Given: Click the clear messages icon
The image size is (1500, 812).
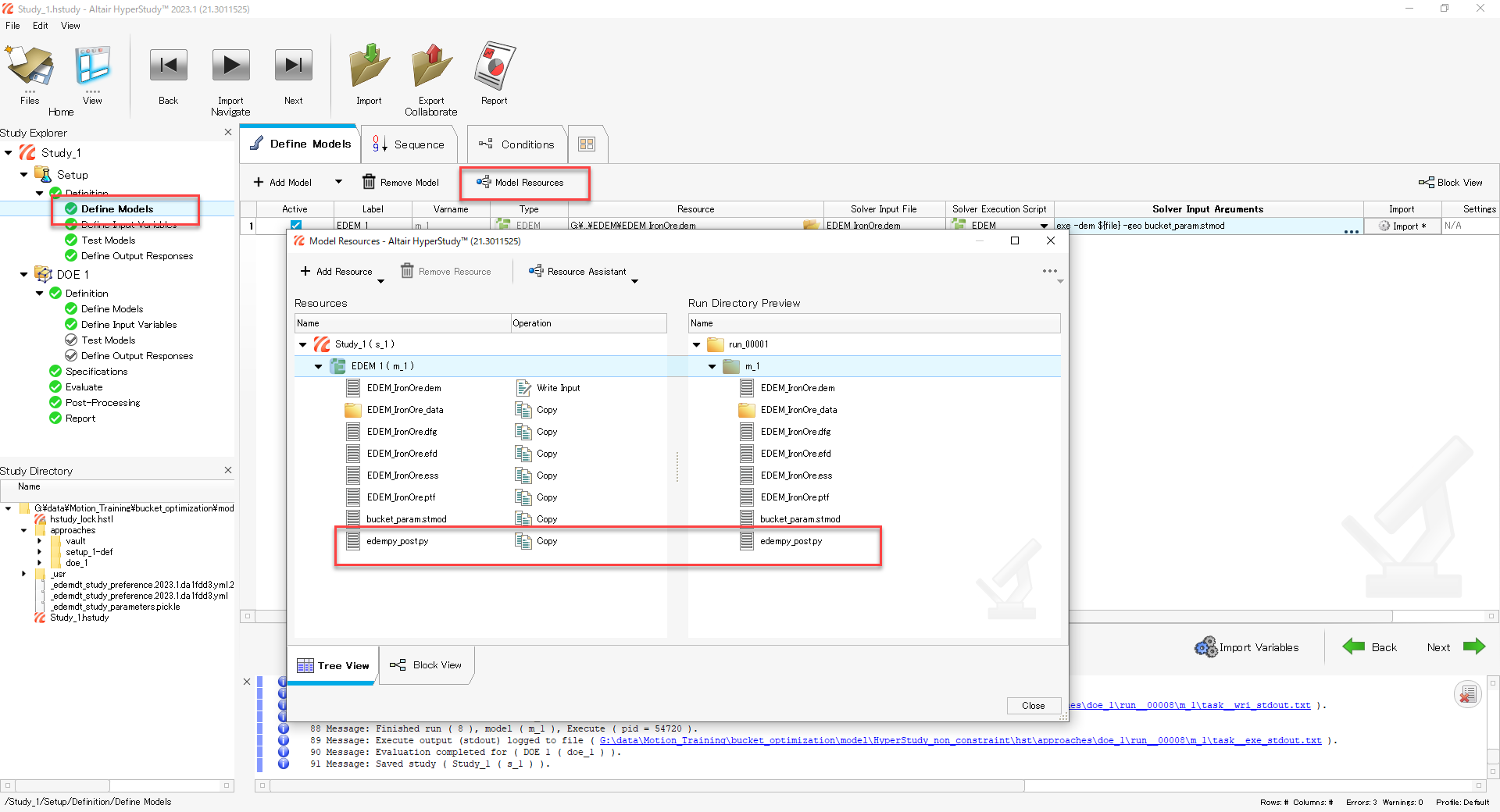Looking at the screenshot, I should click(x=1468, y=694).
